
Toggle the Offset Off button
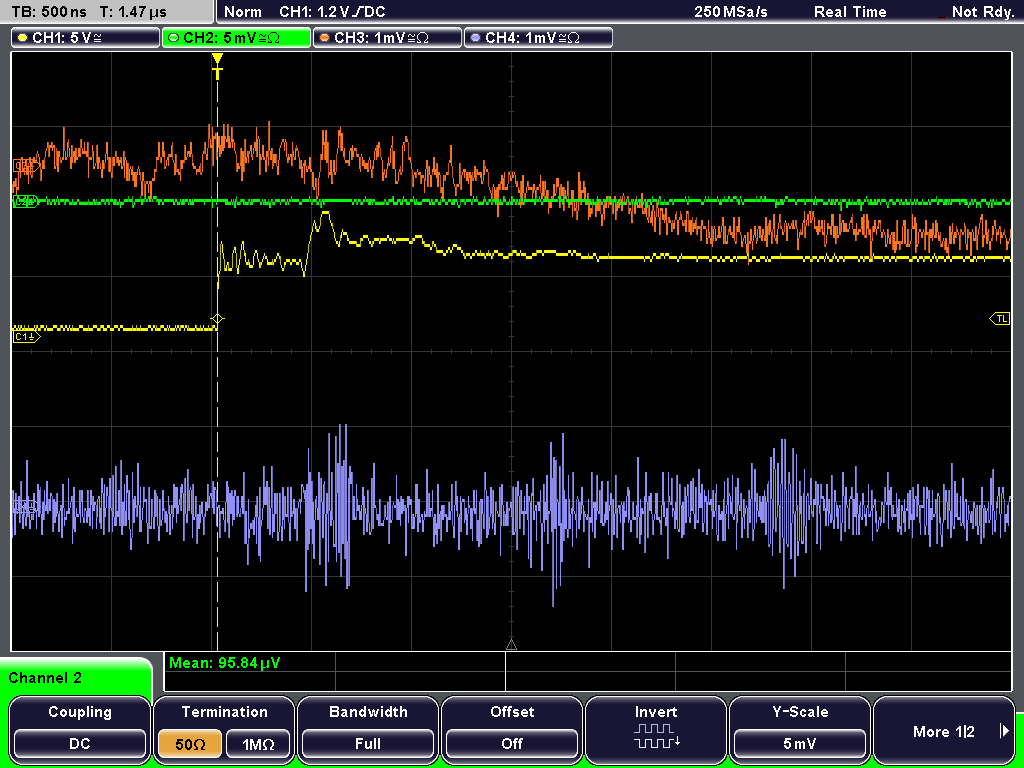pyautogui.click(x=512, y=729)
